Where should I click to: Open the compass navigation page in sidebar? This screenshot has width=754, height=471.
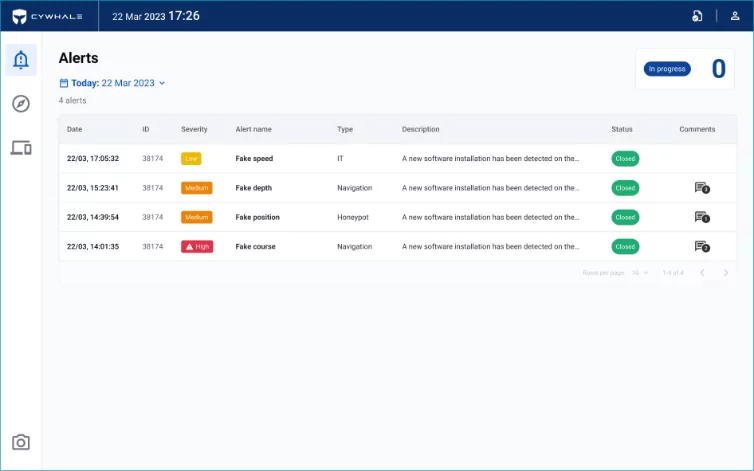click(21, 104)
